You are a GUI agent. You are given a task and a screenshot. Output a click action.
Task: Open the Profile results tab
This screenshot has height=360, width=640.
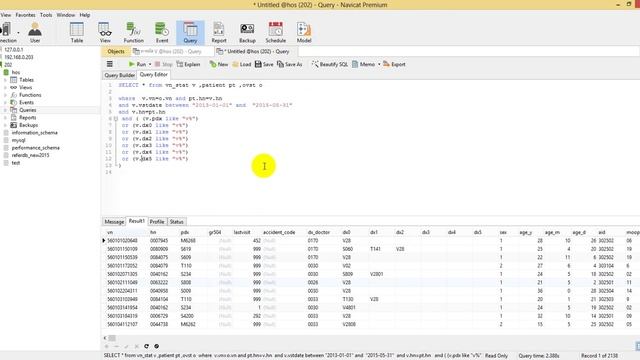[157, 222]
